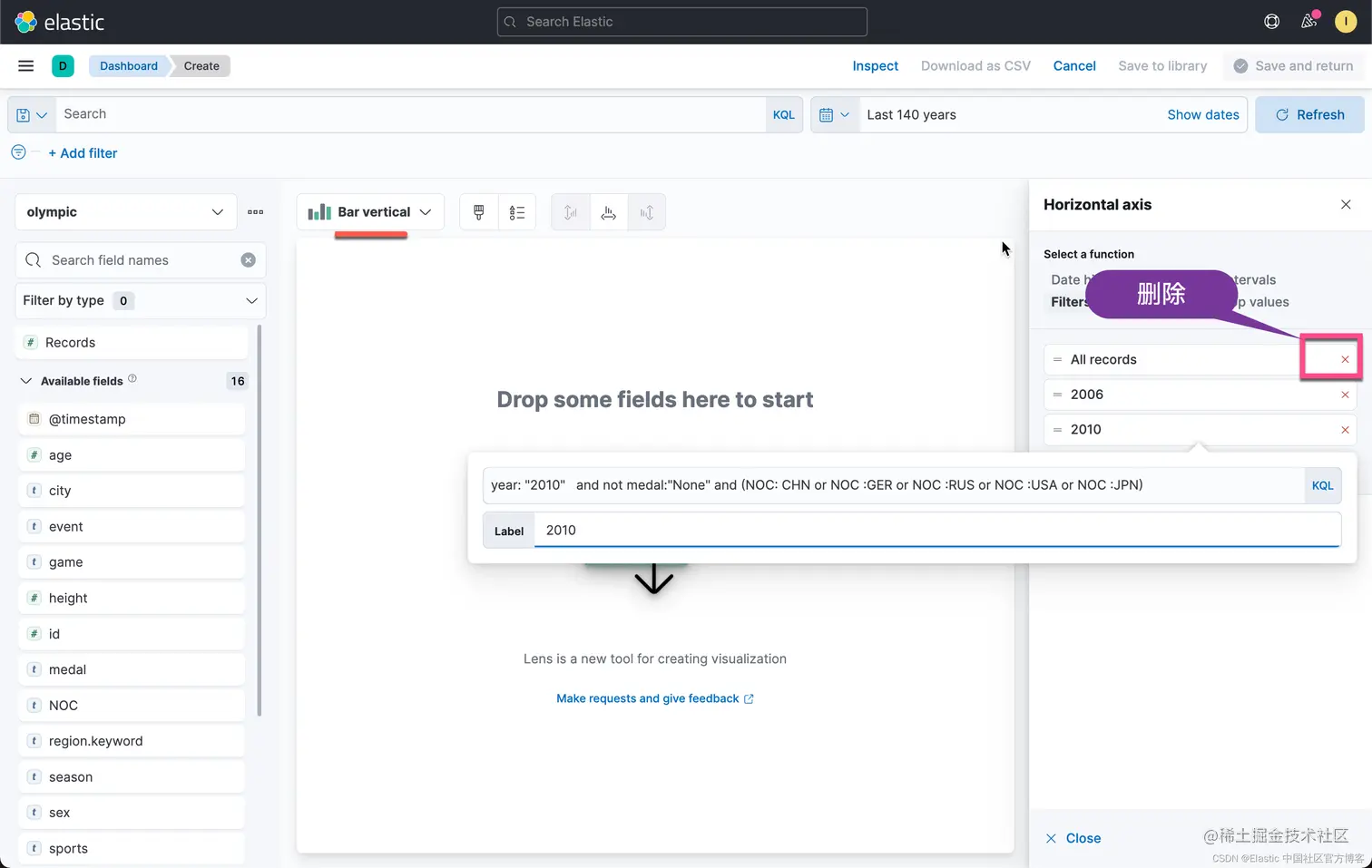The image size is (1372, 868).
Task: Cancel the visualization edit
Action: 1074,65
